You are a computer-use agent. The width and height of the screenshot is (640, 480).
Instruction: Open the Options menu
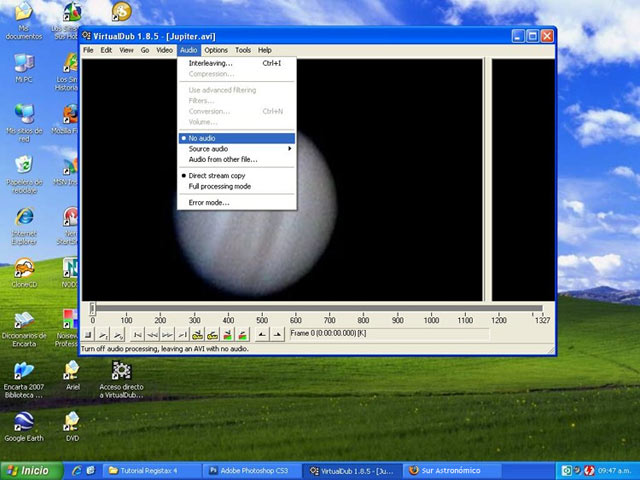[x=216, y=50]
